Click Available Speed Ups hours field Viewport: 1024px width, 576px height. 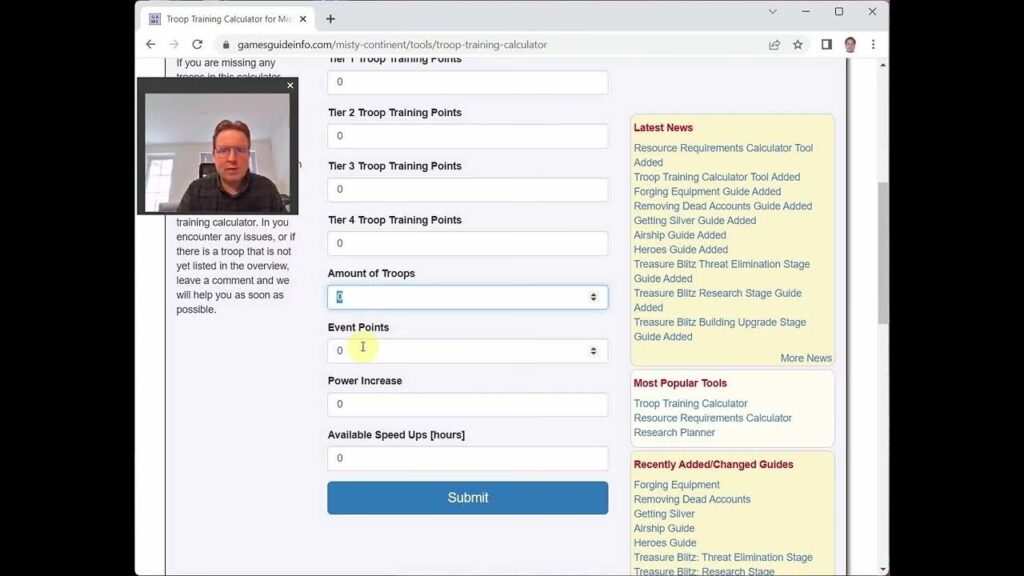467,458
